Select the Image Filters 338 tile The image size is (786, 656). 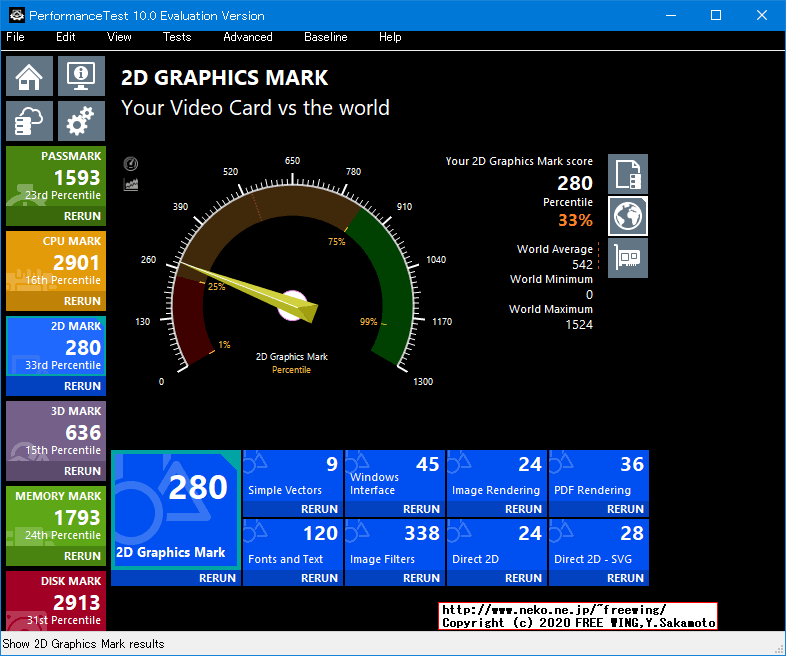tap(395, 545)
